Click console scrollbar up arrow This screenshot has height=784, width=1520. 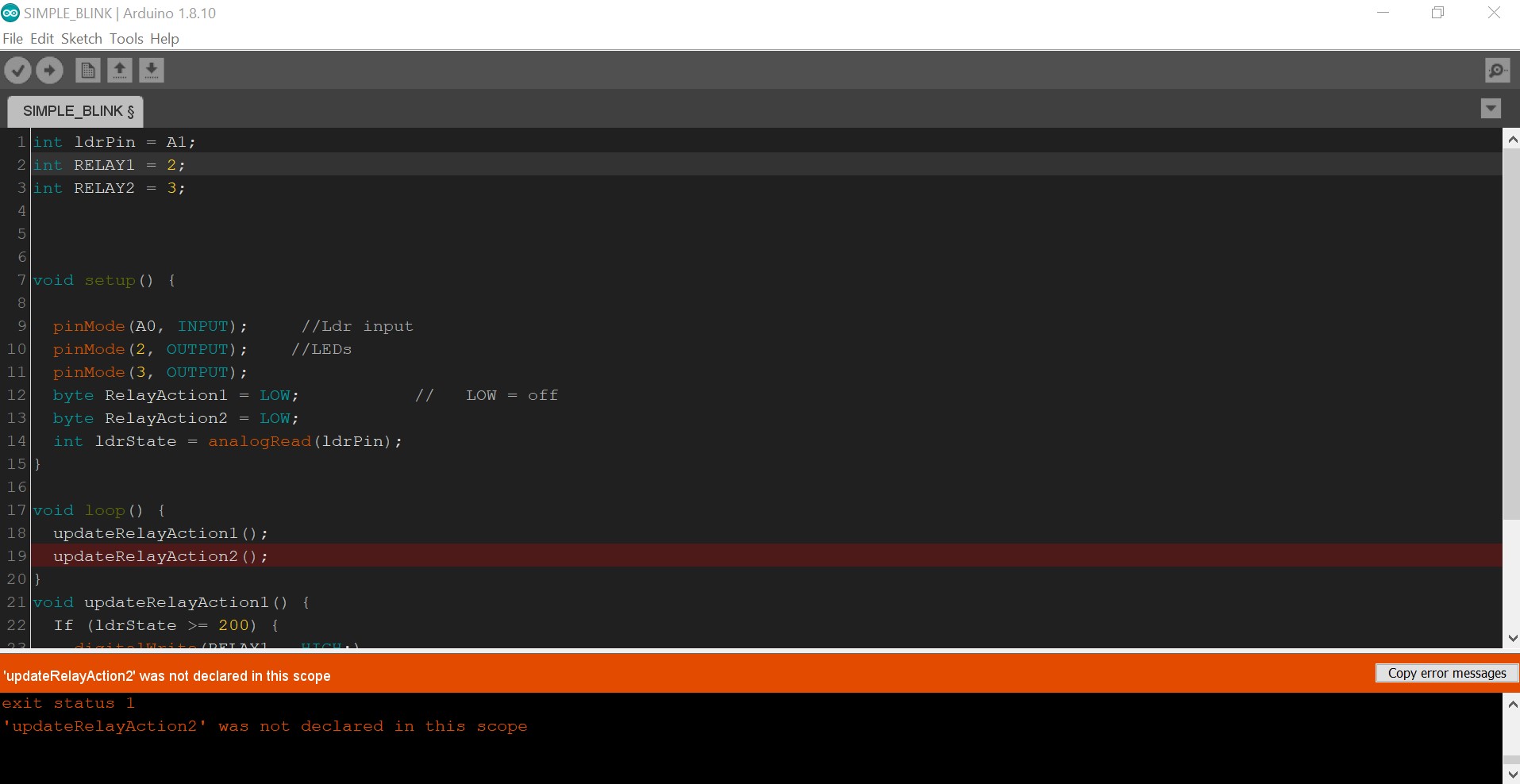pos(1512,704)
